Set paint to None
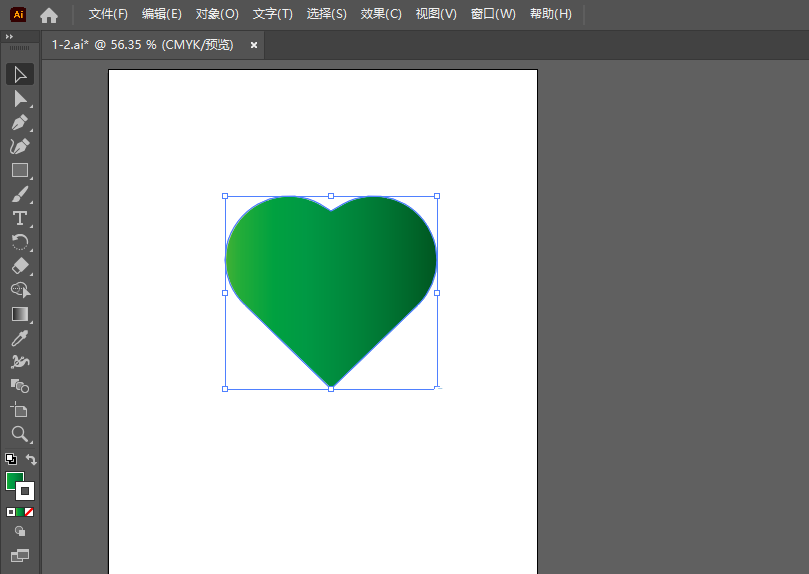The height and width of the screenshot is (574, 809). (29, 512)
